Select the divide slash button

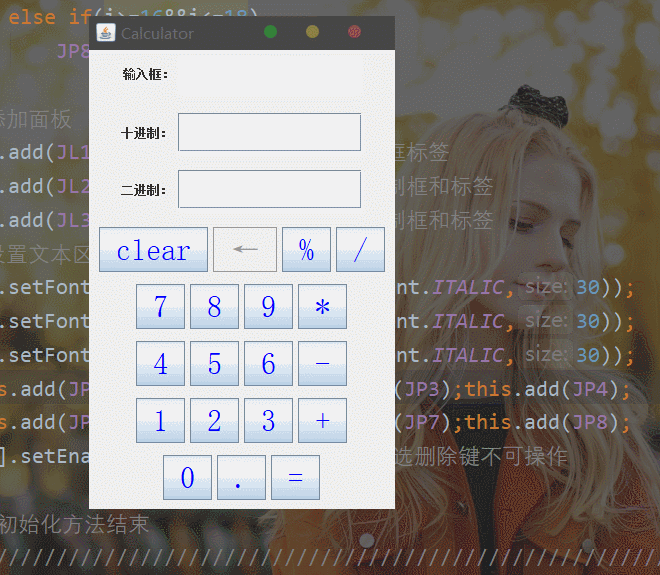tap(360, 250)
